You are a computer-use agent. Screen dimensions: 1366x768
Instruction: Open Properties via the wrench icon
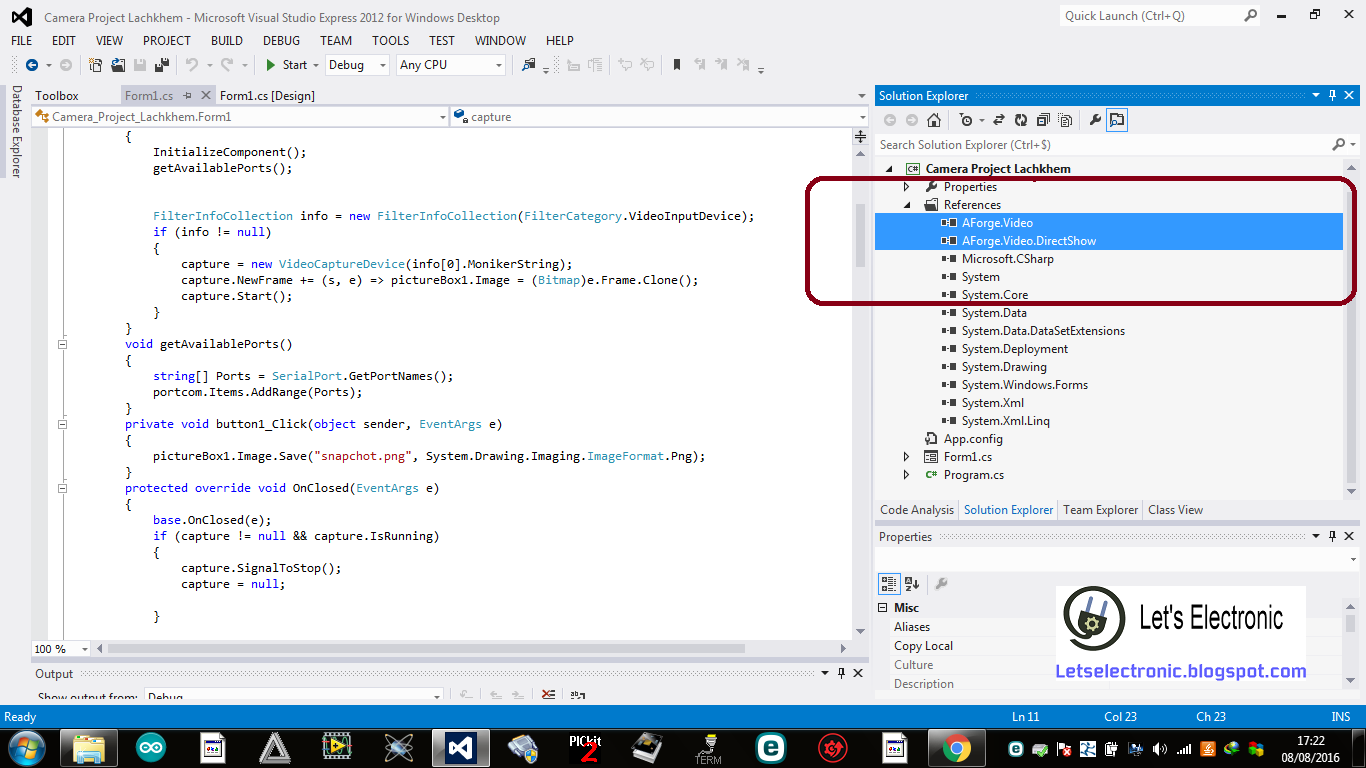(1093, 119)
